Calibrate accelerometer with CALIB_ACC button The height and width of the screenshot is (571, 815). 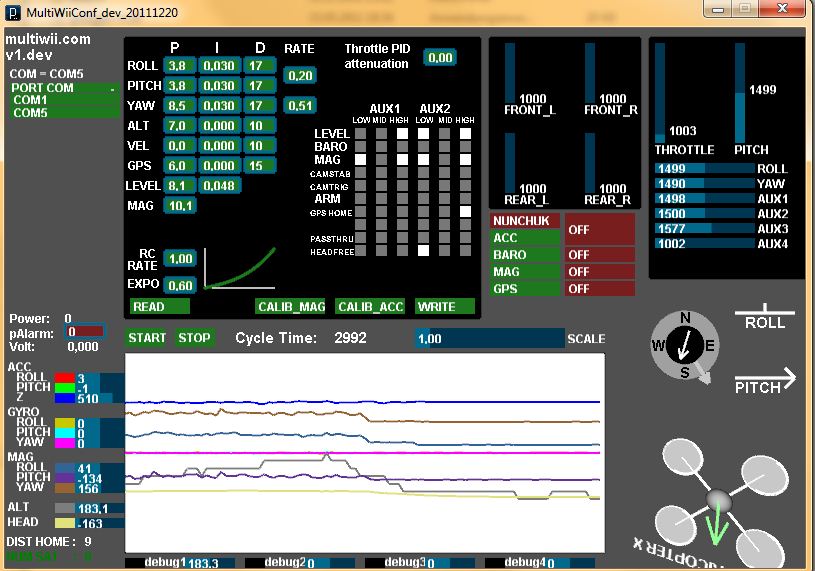[370, 307]
